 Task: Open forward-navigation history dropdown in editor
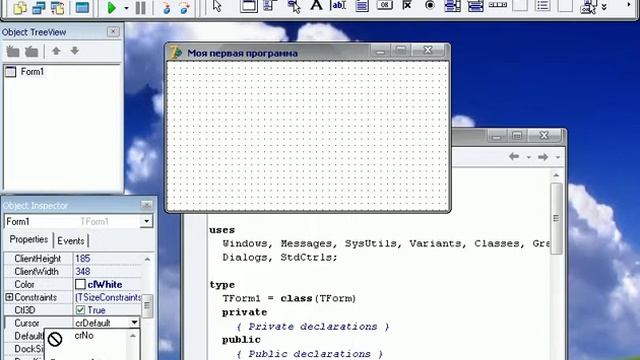coord(558,158)
